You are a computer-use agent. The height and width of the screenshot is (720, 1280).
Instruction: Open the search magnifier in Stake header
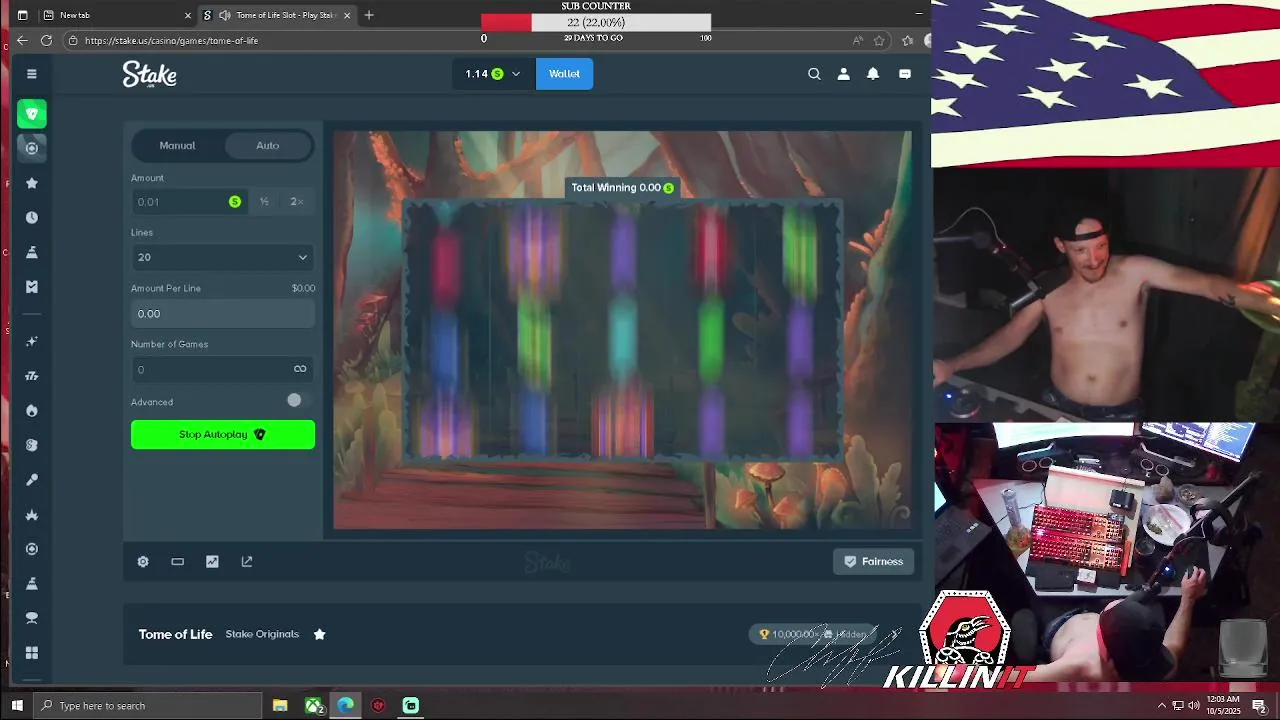tap(814, 74)
